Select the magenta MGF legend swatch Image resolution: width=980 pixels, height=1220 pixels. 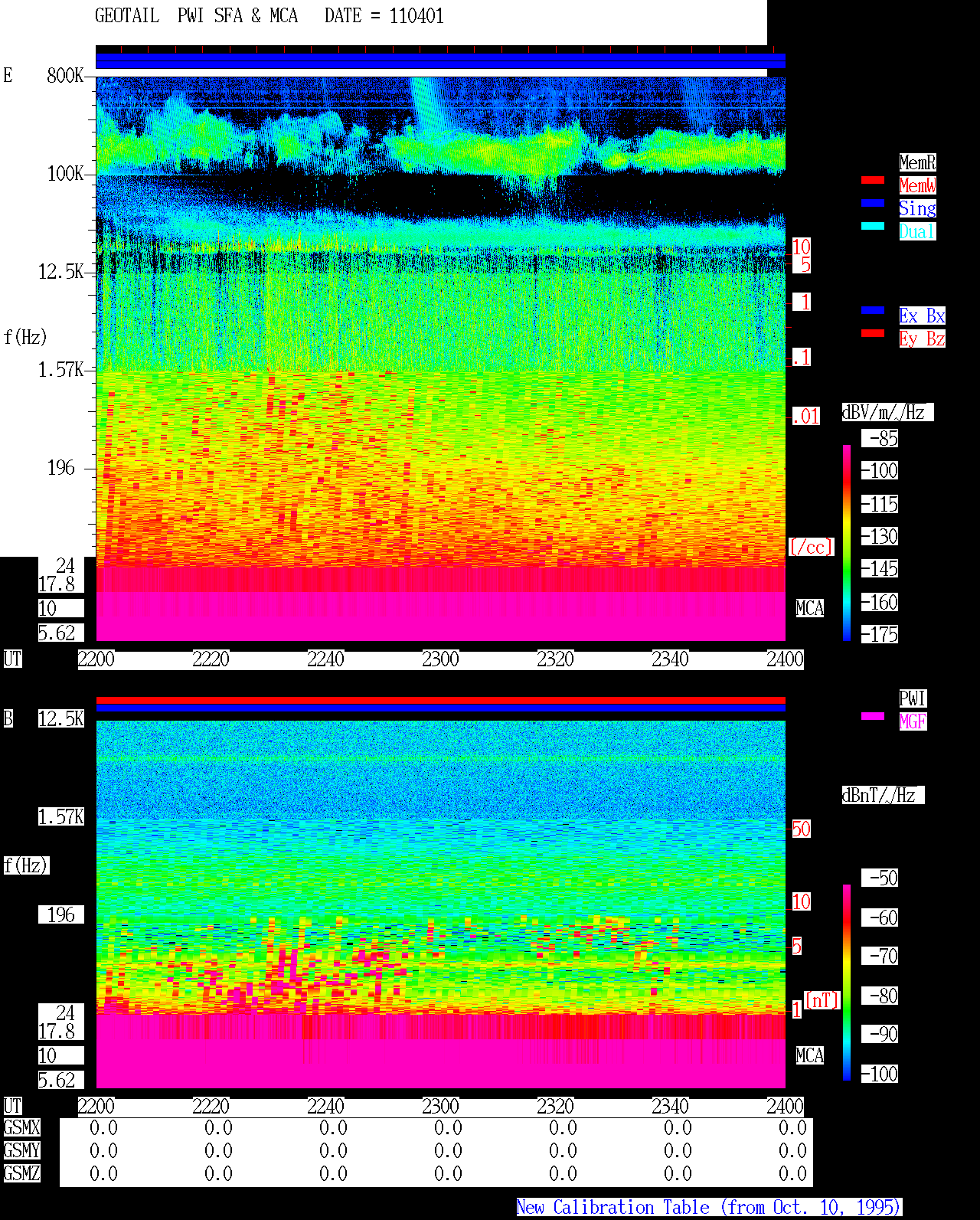(x=873, y=716)
